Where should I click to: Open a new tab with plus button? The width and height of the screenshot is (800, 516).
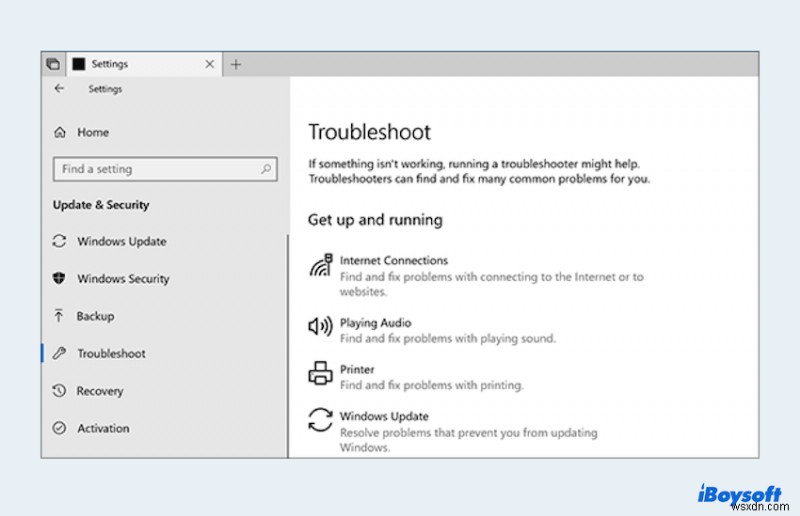point(236,64)
